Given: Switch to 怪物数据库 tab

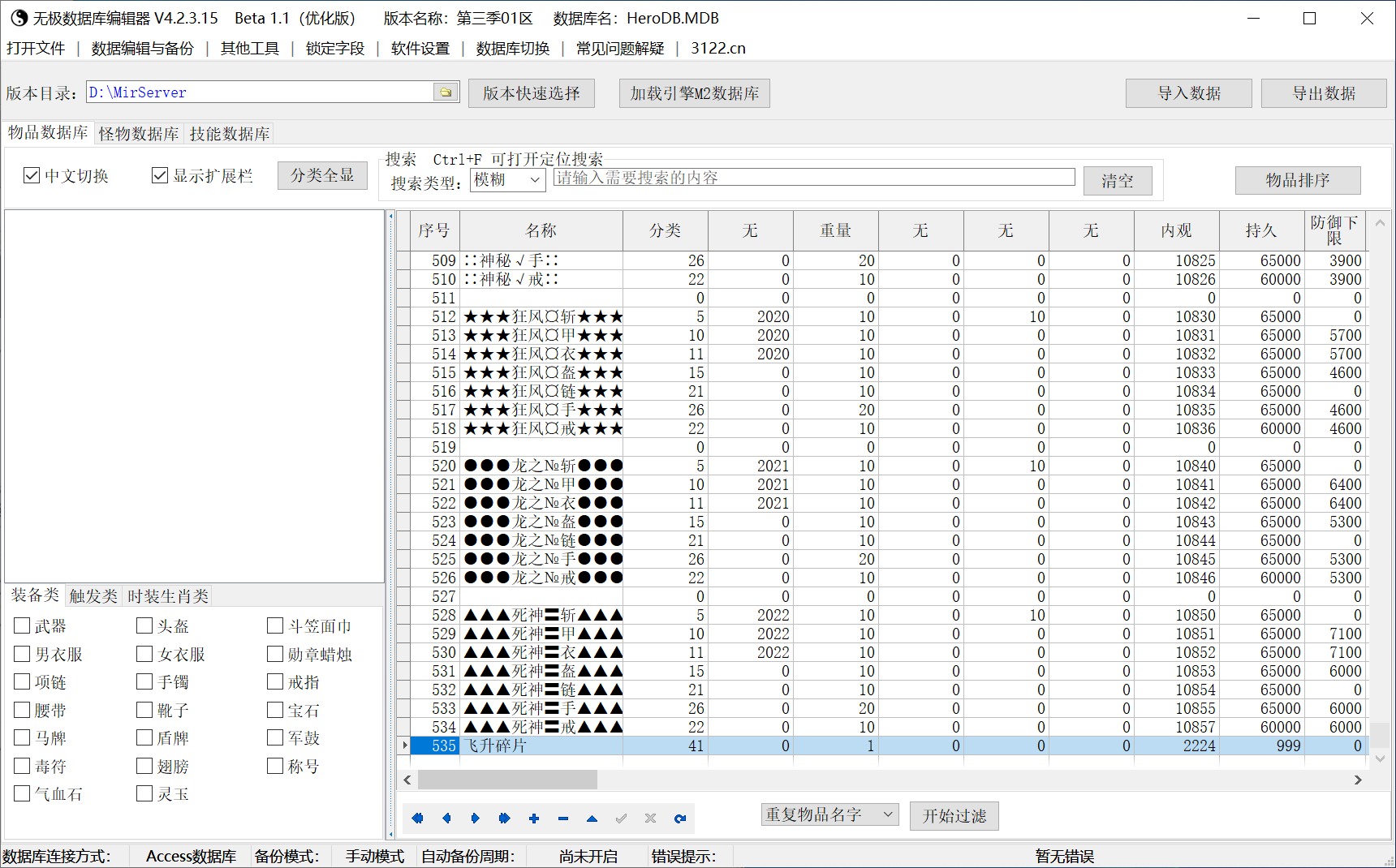Looking at the screenshot, I should 139,134.
